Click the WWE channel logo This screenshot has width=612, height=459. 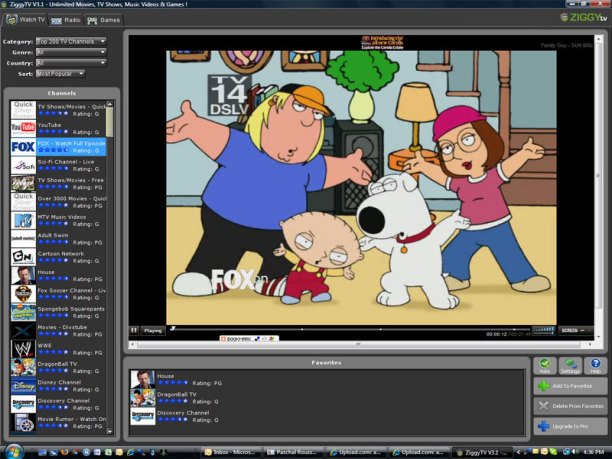tap(23, 349)
